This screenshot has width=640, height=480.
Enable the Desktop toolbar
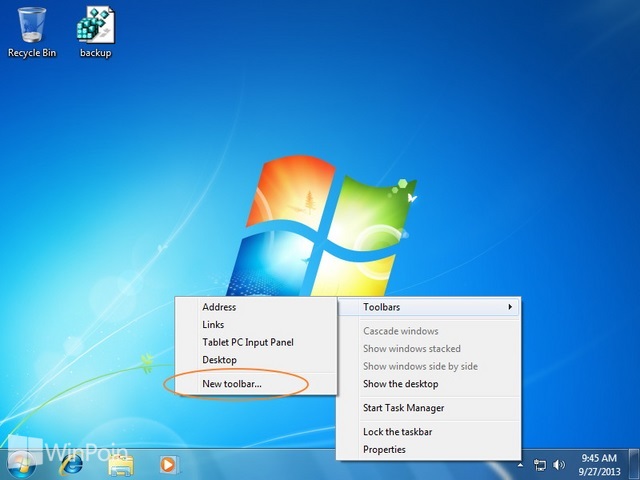256,360
